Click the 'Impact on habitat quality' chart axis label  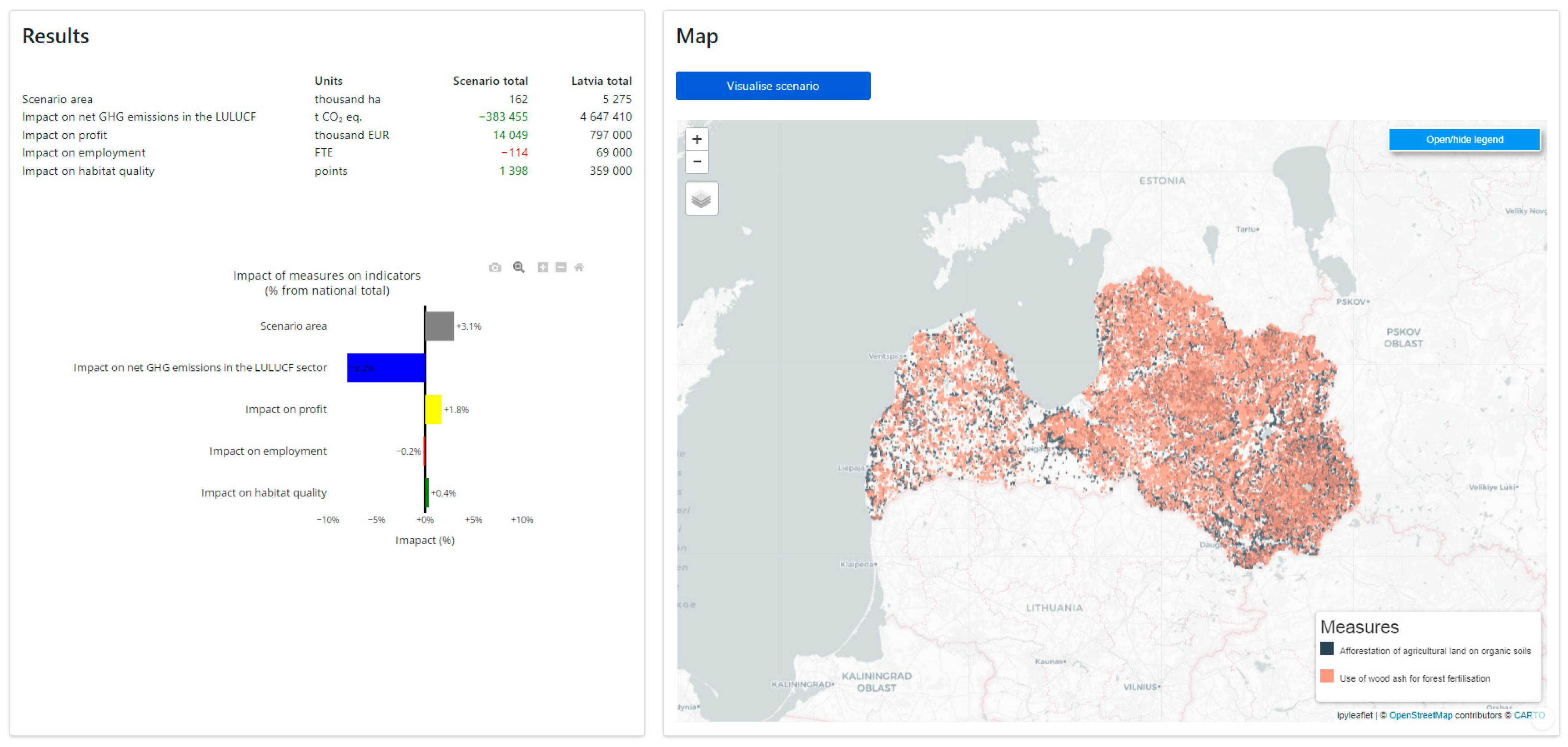pyautogui.click(x=264, y=493)
